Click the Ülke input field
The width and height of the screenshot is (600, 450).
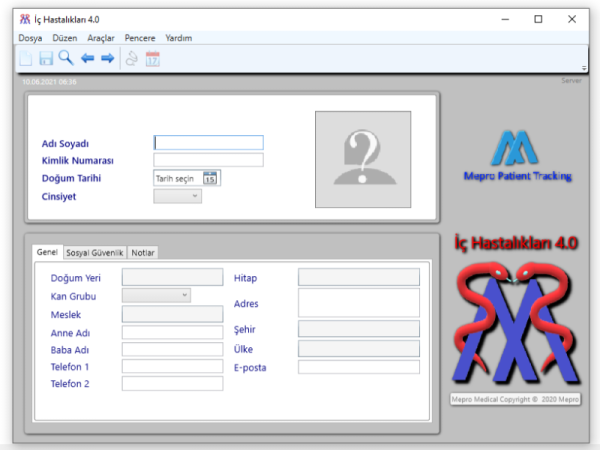(x=359, y=349)
